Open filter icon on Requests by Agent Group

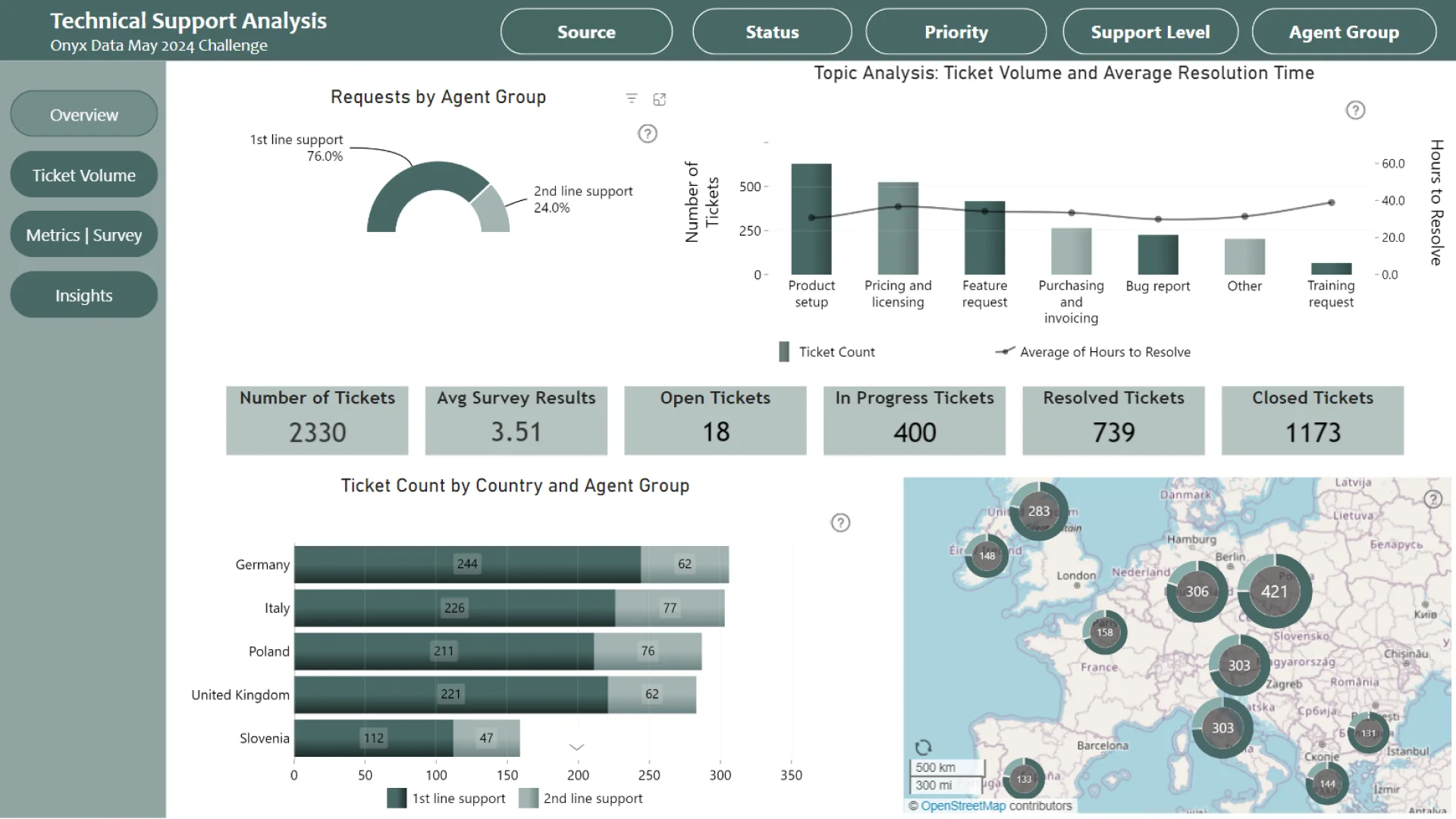(x=632, y=99)
